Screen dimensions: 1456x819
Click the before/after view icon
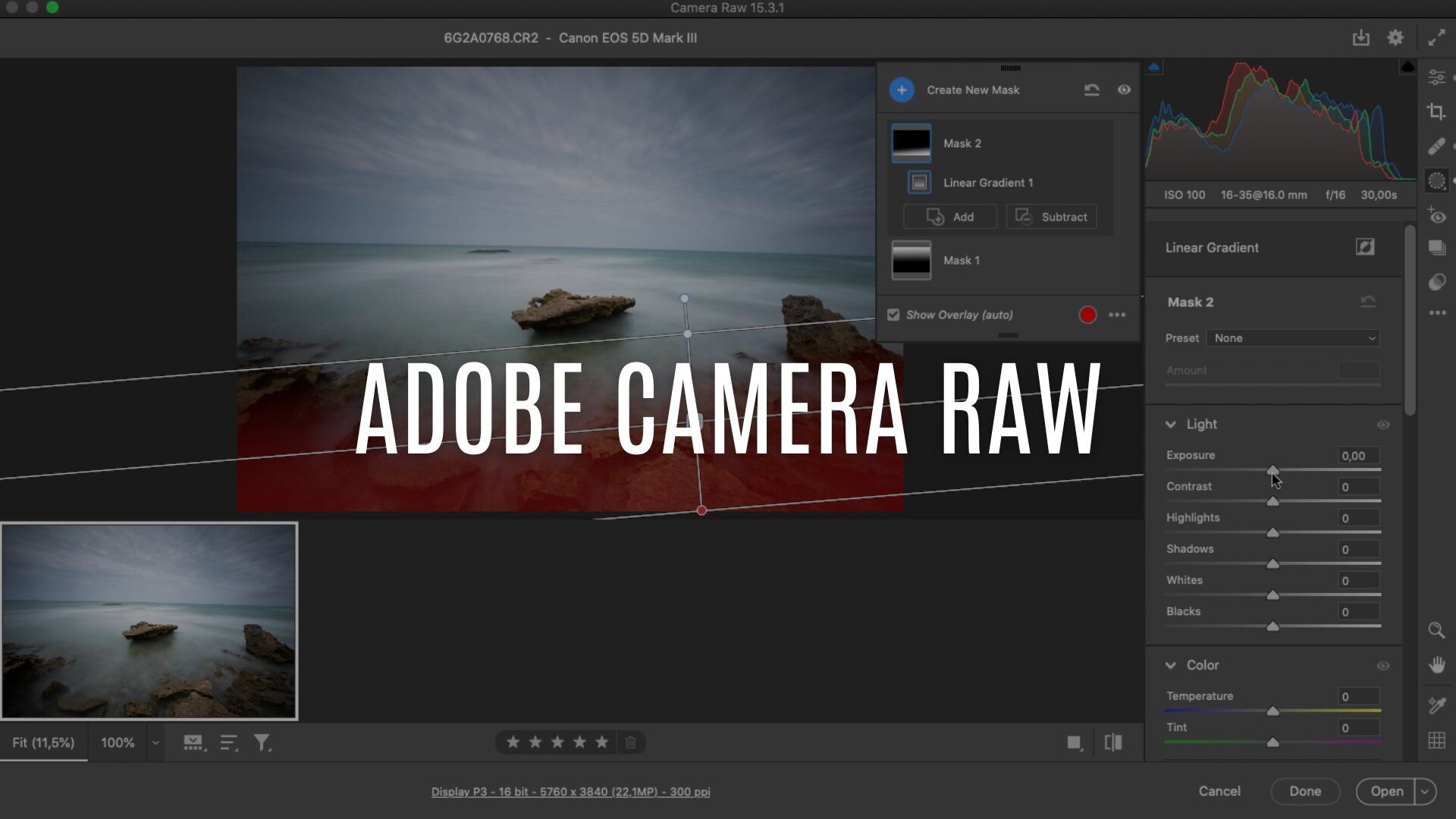(x=1113, y=742)
